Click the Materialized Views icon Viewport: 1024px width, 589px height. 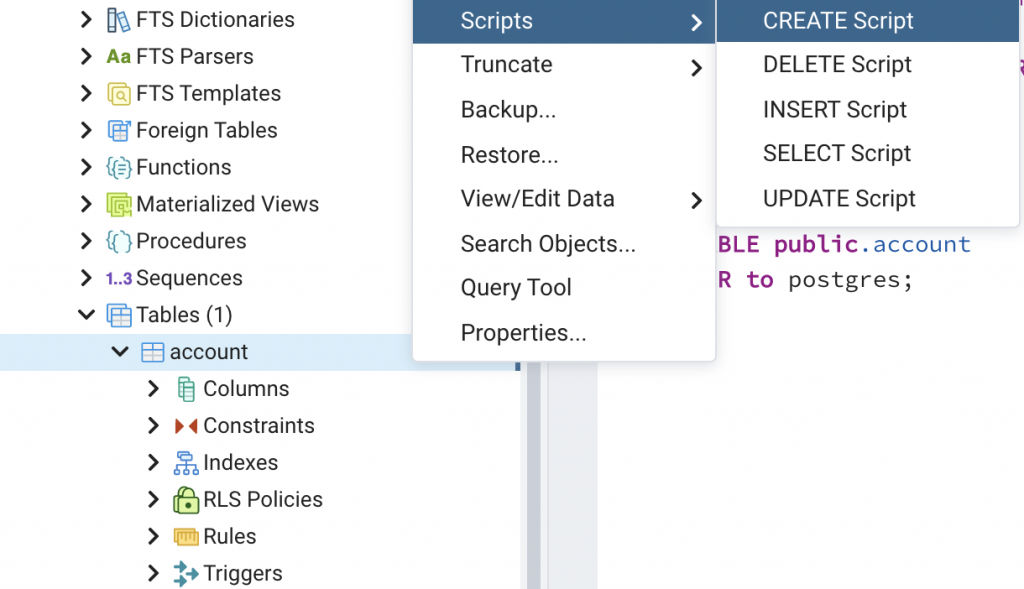coord(119,205)
